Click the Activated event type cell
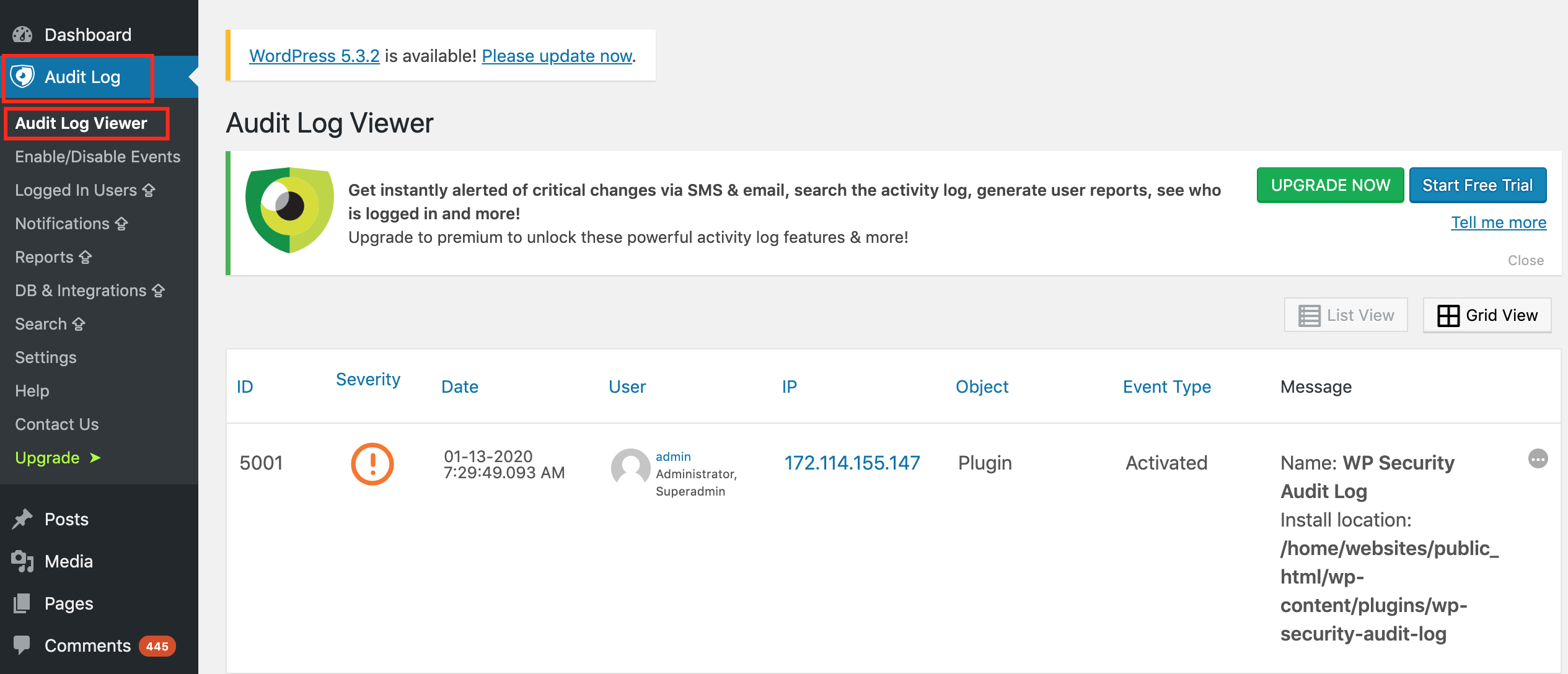Screen dimensions: 1568x674 pos(1166,463)
